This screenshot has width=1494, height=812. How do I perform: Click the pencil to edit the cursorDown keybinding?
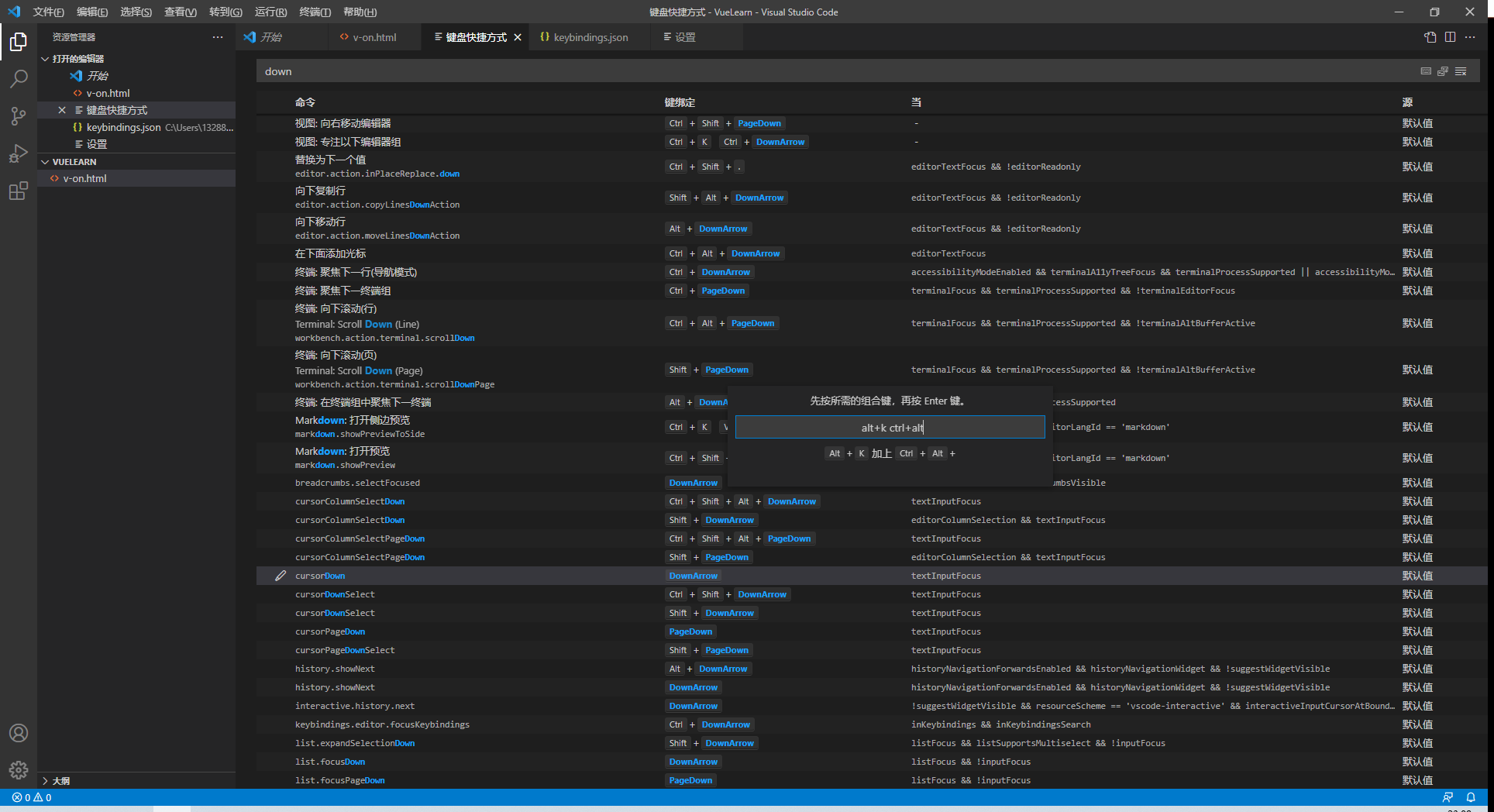[281, 575]
